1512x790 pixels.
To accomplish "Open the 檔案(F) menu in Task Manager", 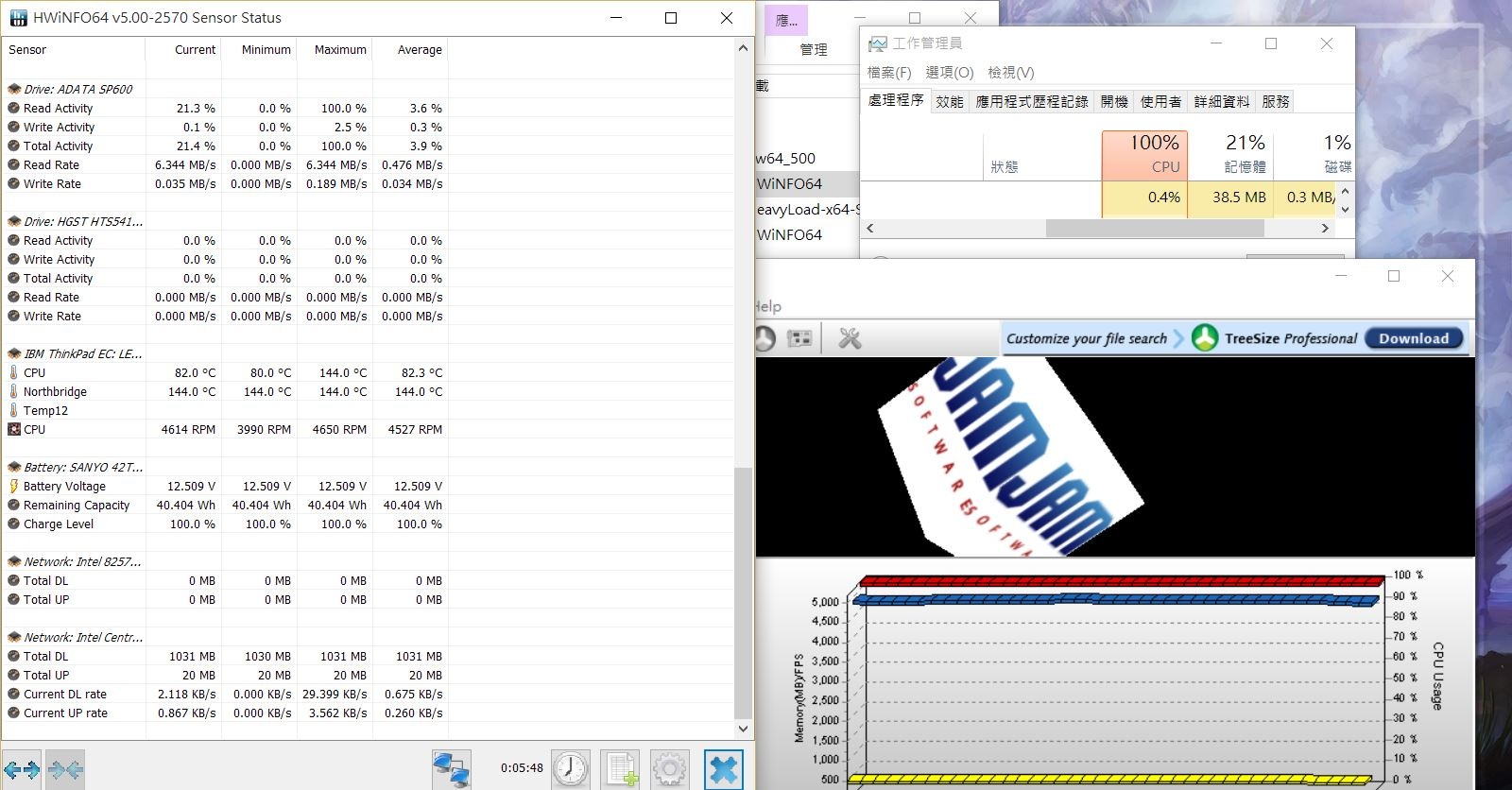I will [889, 73].
